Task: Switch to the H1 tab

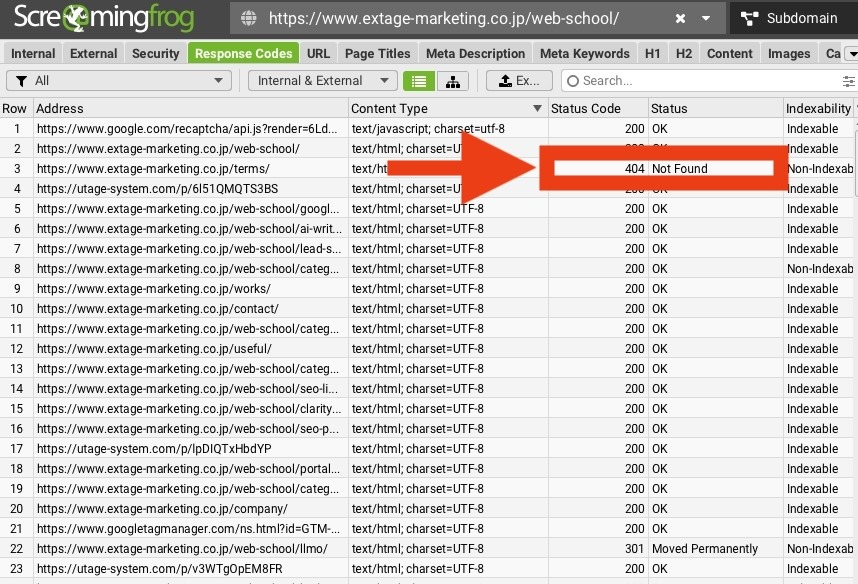Action: (x=652, y=54)
